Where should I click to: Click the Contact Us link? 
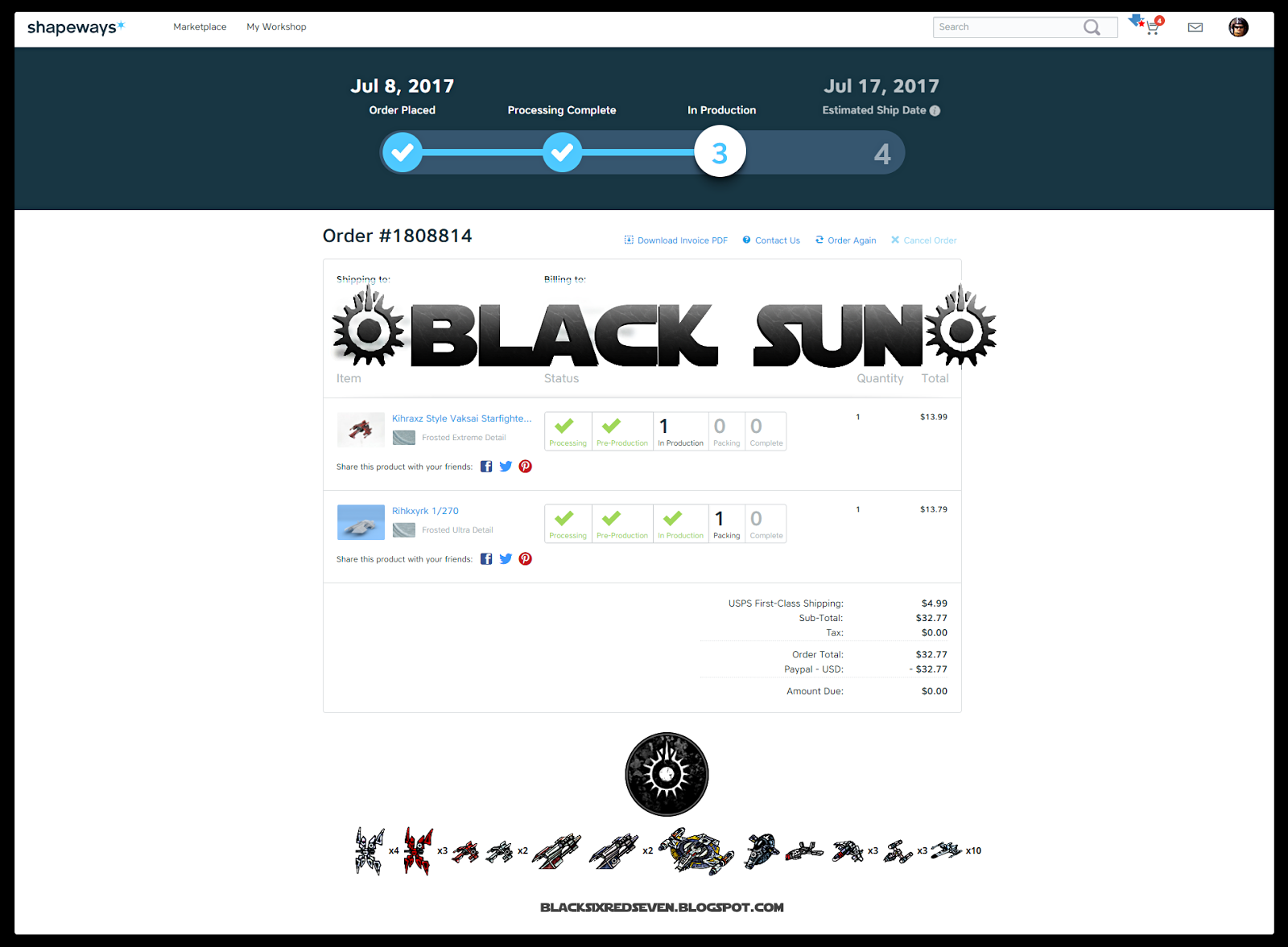771,241
